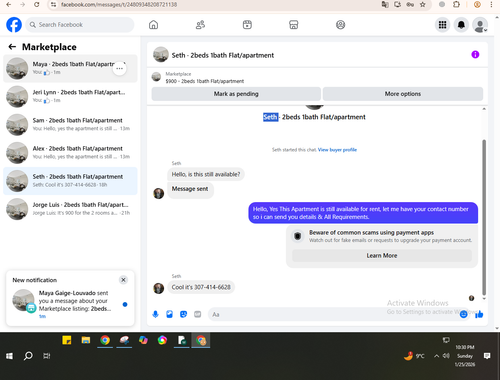Open the conversation information icon
The image size is (500, 380).
pos(475,55)
